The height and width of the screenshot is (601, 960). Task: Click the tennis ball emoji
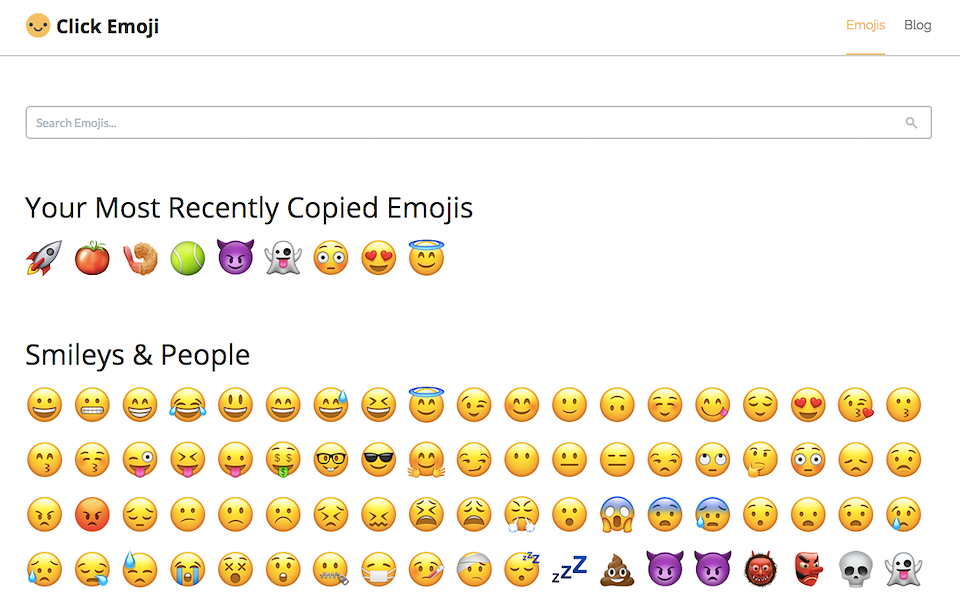[x=187, y=258]
